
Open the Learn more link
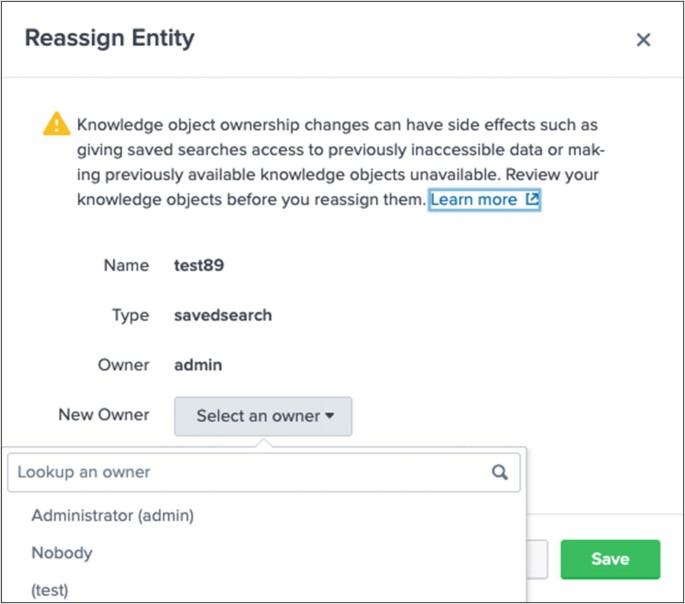click(473, 200)
